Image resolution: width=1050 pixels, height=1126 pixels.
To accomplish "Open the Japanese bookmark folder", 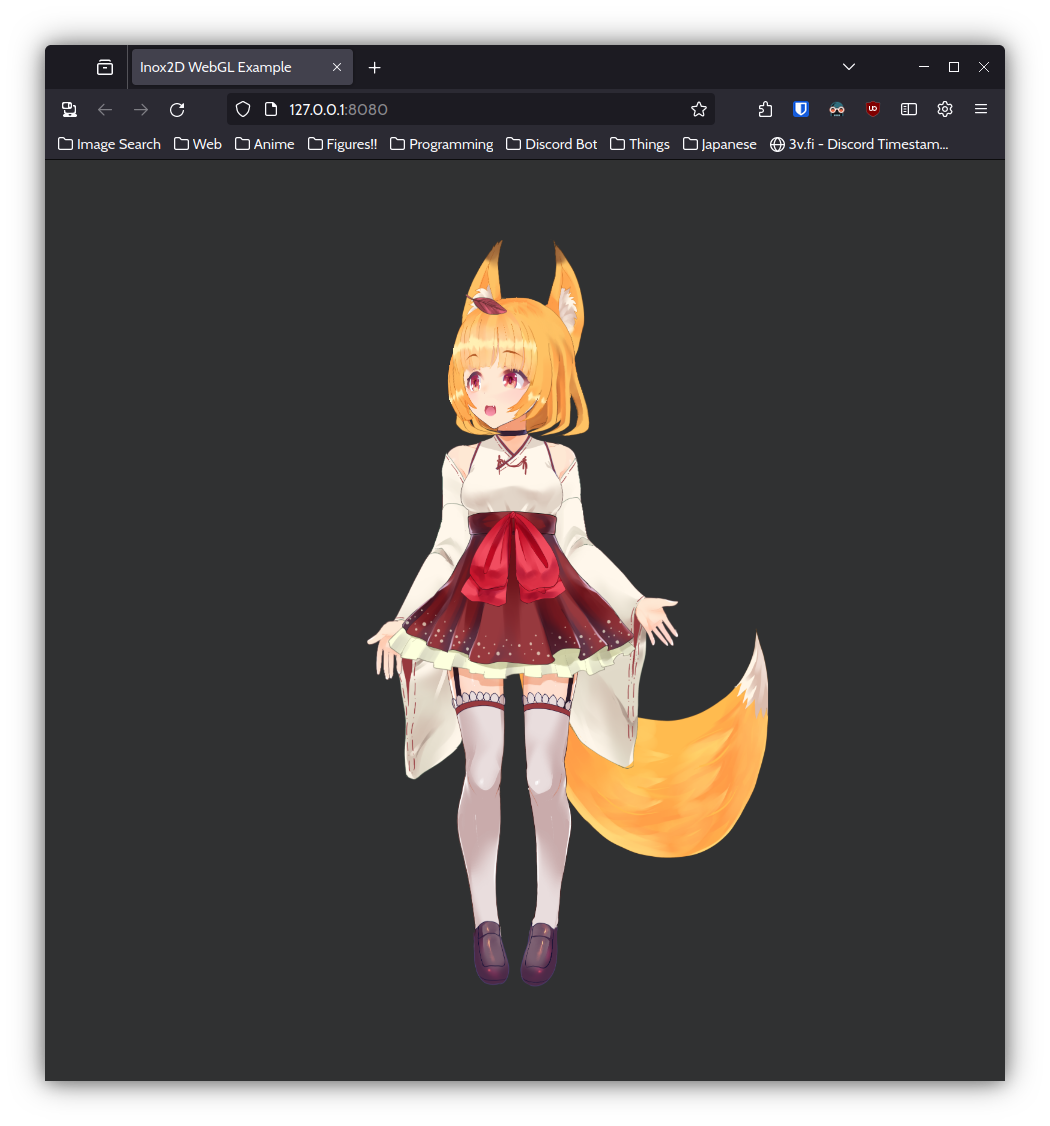I will click(x=720, y=144).
